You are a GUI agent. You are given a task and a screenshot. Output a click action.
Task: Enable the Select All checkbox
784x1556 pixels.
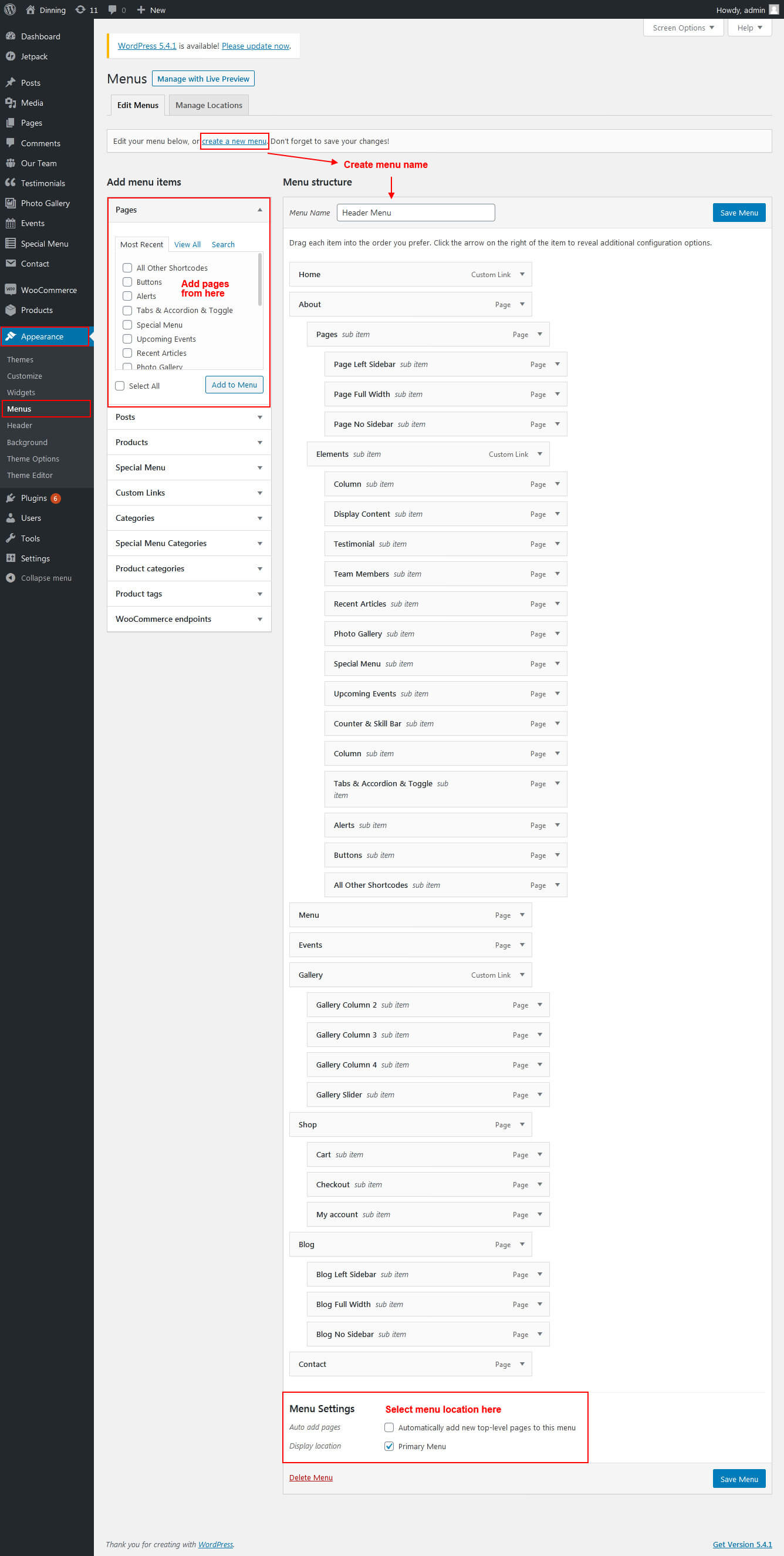[120, 386]
